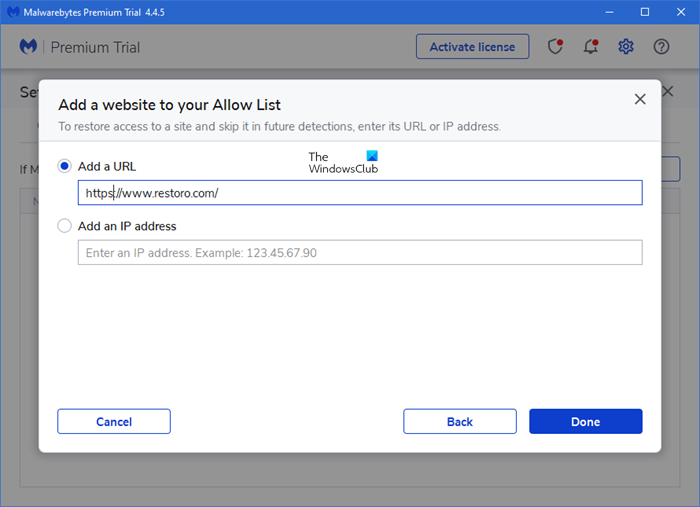The width and height of the screenshot is (700, 507).
Task: Click the Activate license button
Action: (472, 47)
